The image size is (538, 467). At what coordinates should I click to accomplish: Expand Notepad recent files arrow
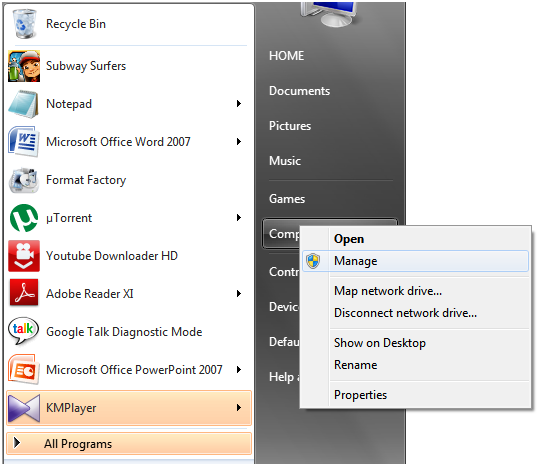[x=239, y=104]
